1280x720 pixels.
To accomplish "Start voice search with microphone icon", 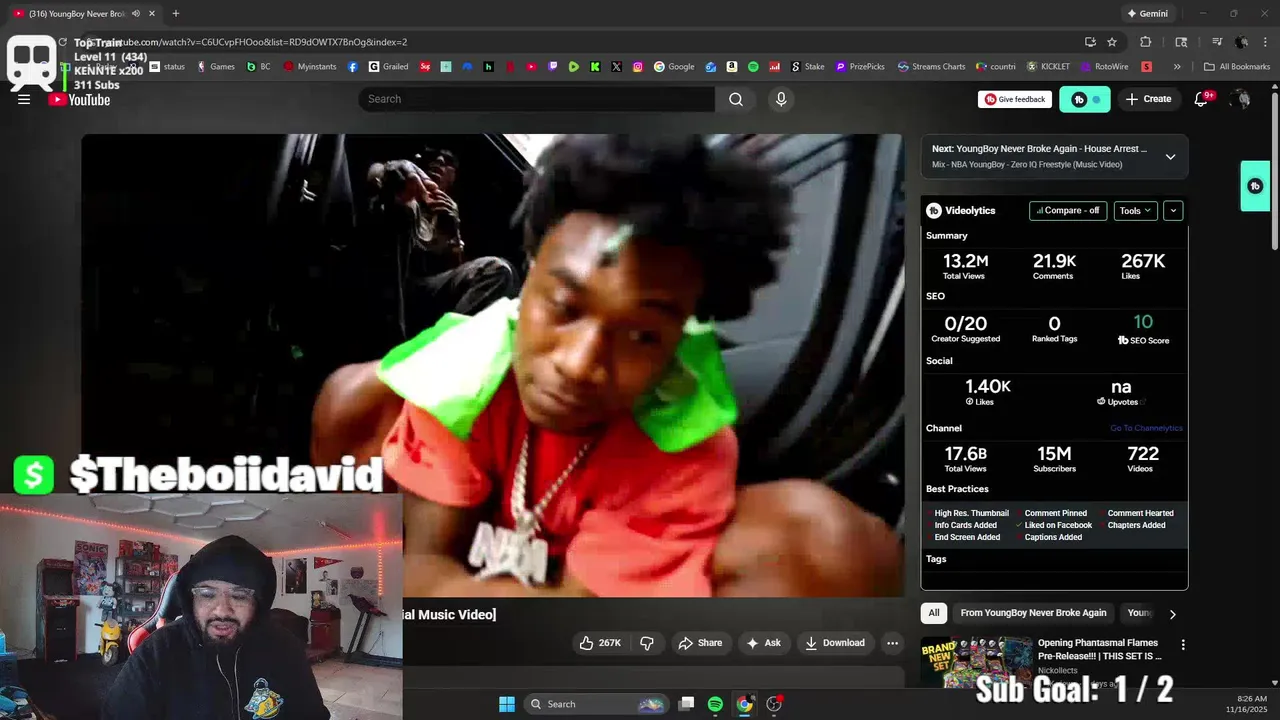I will tap(781, 99).
